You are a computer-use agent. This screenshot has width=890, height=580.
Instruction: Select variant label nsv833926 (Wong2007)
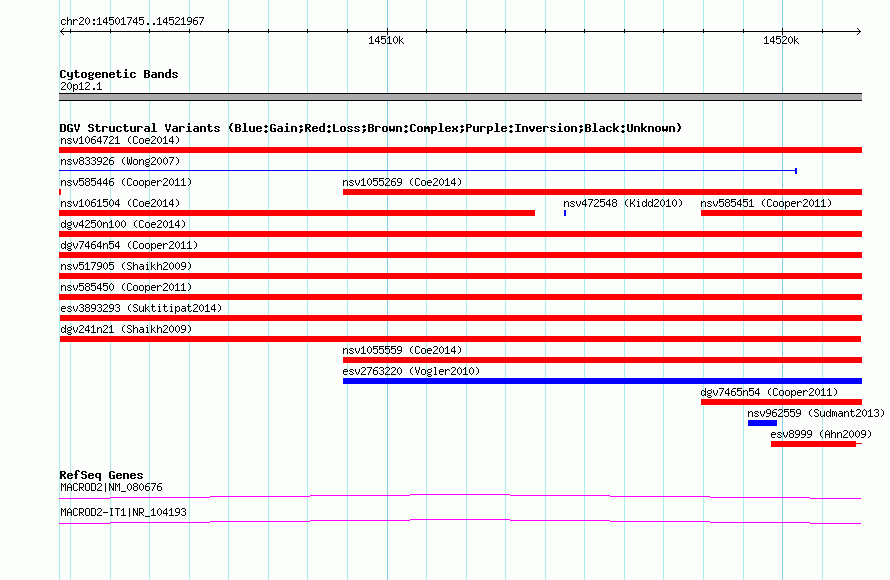[120, 161]
